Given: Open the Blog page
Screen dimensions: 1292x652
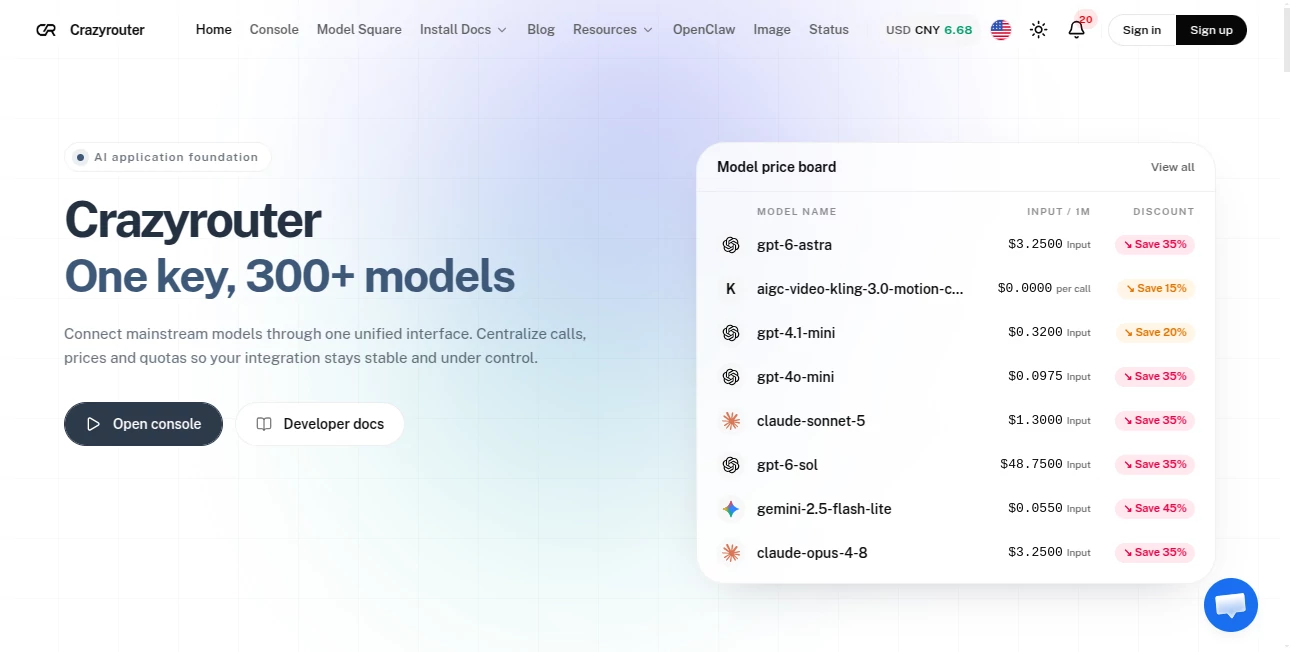Looking at the screenshot, I should [x=541, y=30].
